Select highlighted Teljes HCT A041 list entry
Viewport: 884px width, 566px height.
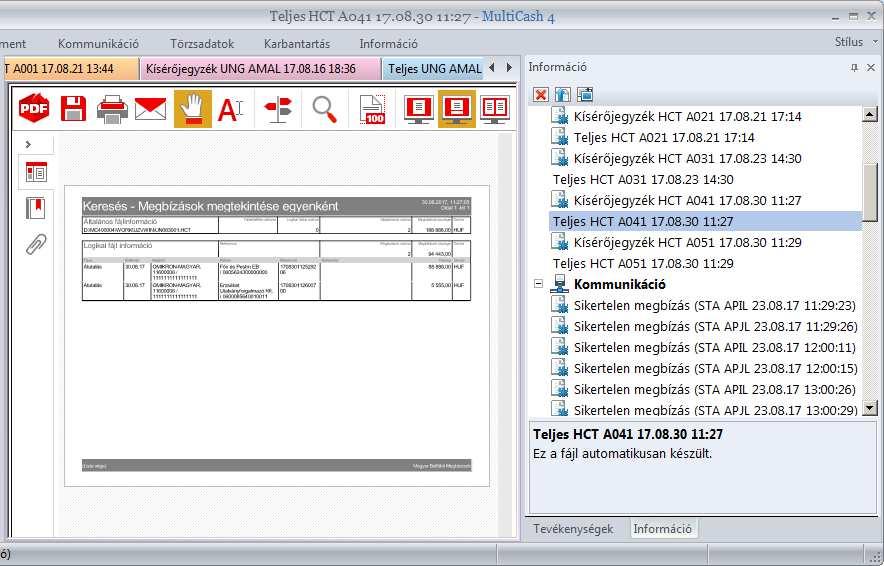pos(705,222)
